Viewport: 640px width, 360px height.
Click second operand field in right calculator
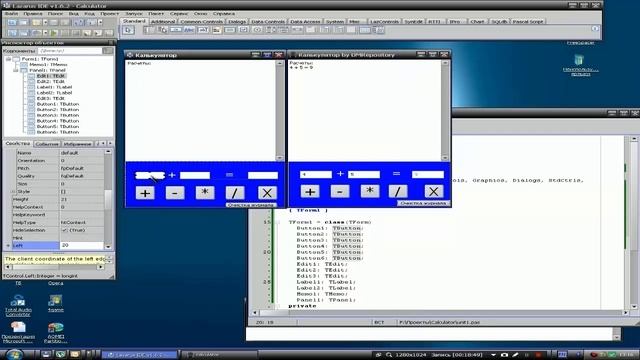click(x=364, y=174)
